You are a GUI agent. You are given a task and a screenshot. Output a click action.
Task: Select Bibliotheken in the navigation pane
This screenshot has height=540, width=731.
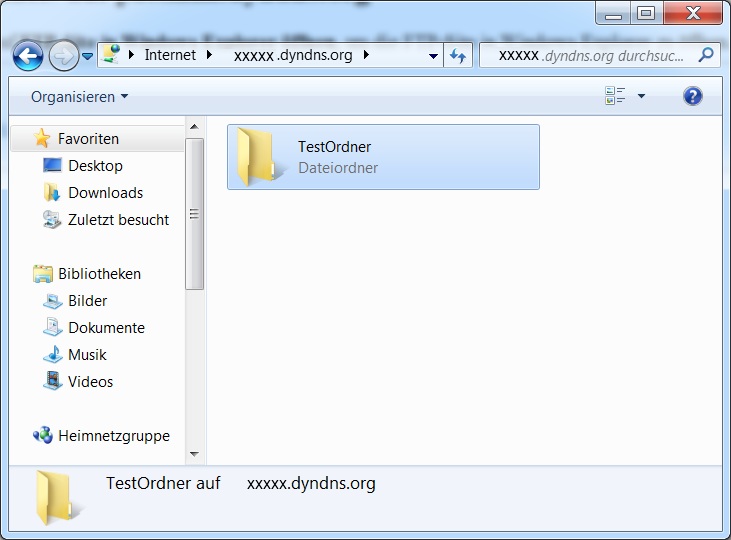tap(98, 274)
